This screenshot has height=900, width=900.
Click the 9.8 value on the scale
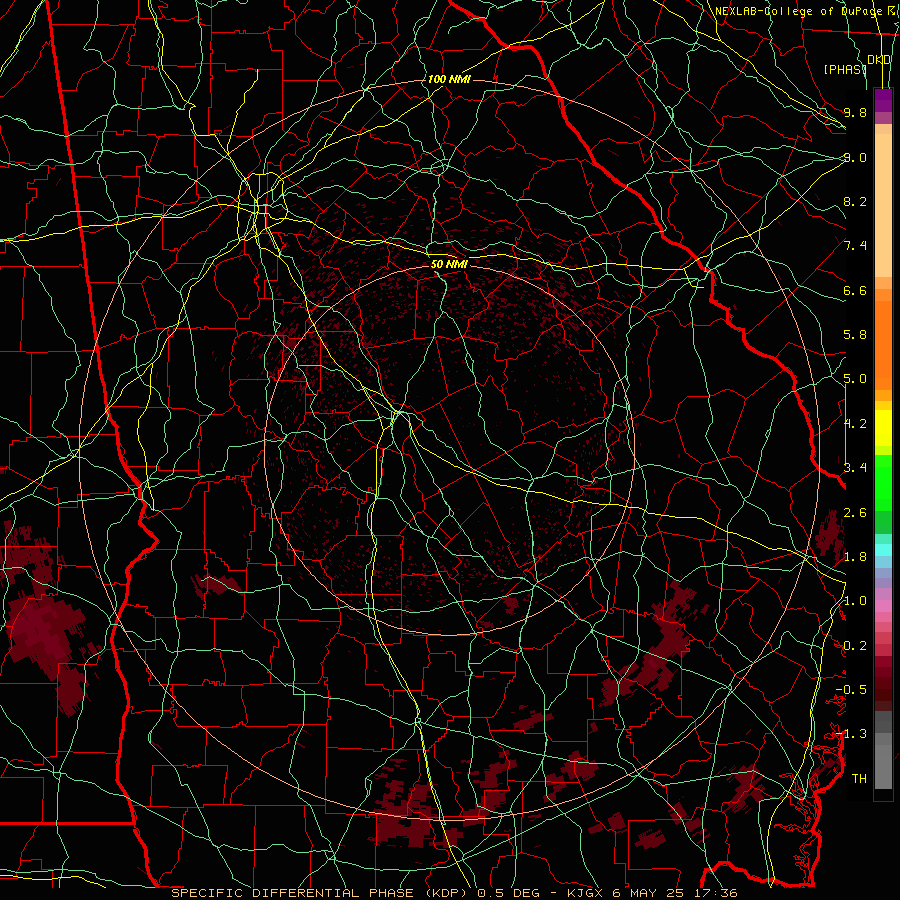855,112
